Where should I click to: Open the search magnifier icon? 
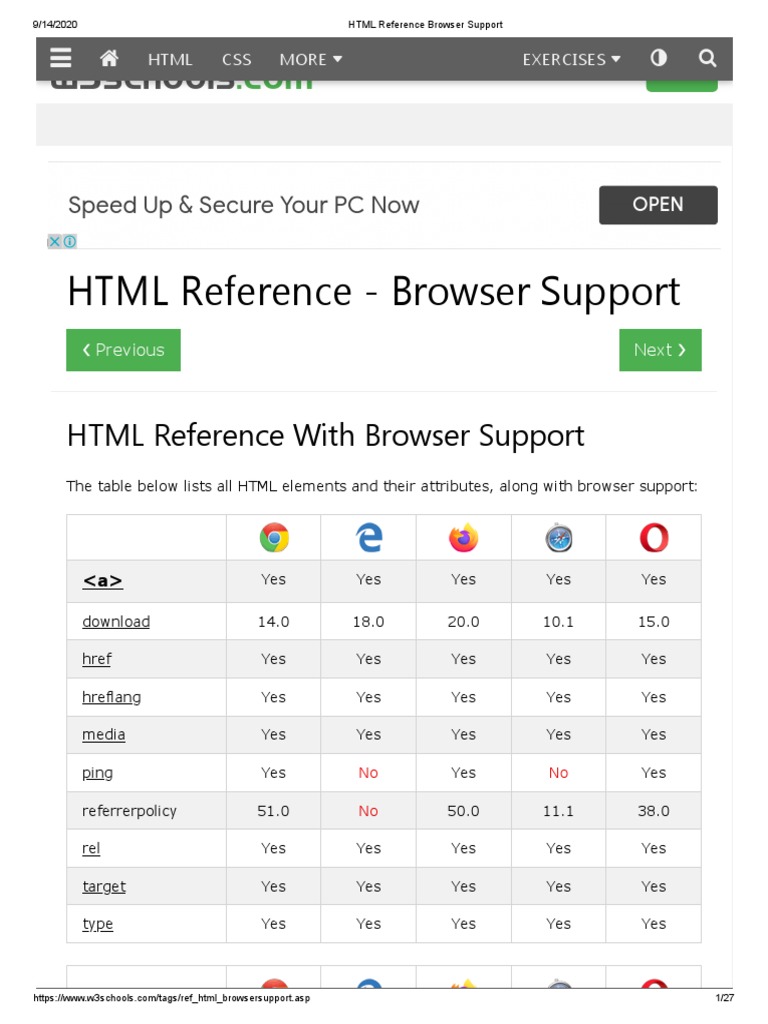(708, 58)
